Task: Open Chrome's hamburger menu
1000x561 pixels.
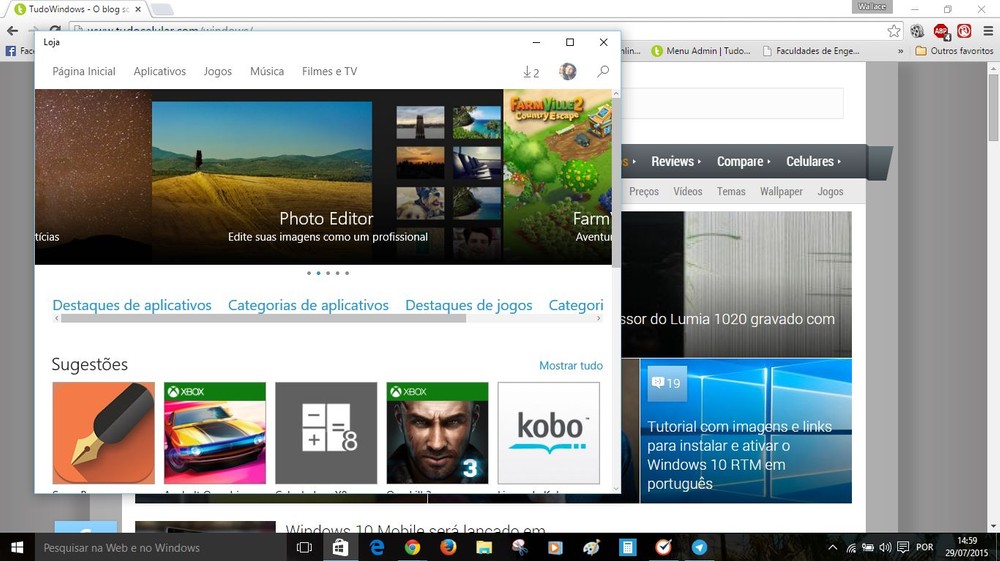Action: (x=988, y=31)
